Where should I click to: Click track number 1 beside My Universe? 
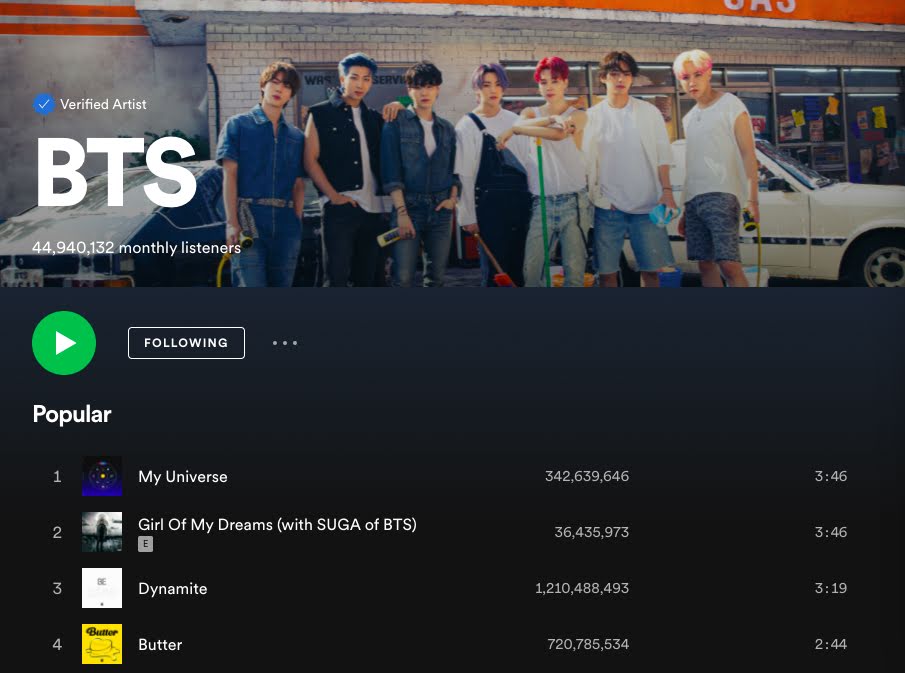click(x=57, y=476)
